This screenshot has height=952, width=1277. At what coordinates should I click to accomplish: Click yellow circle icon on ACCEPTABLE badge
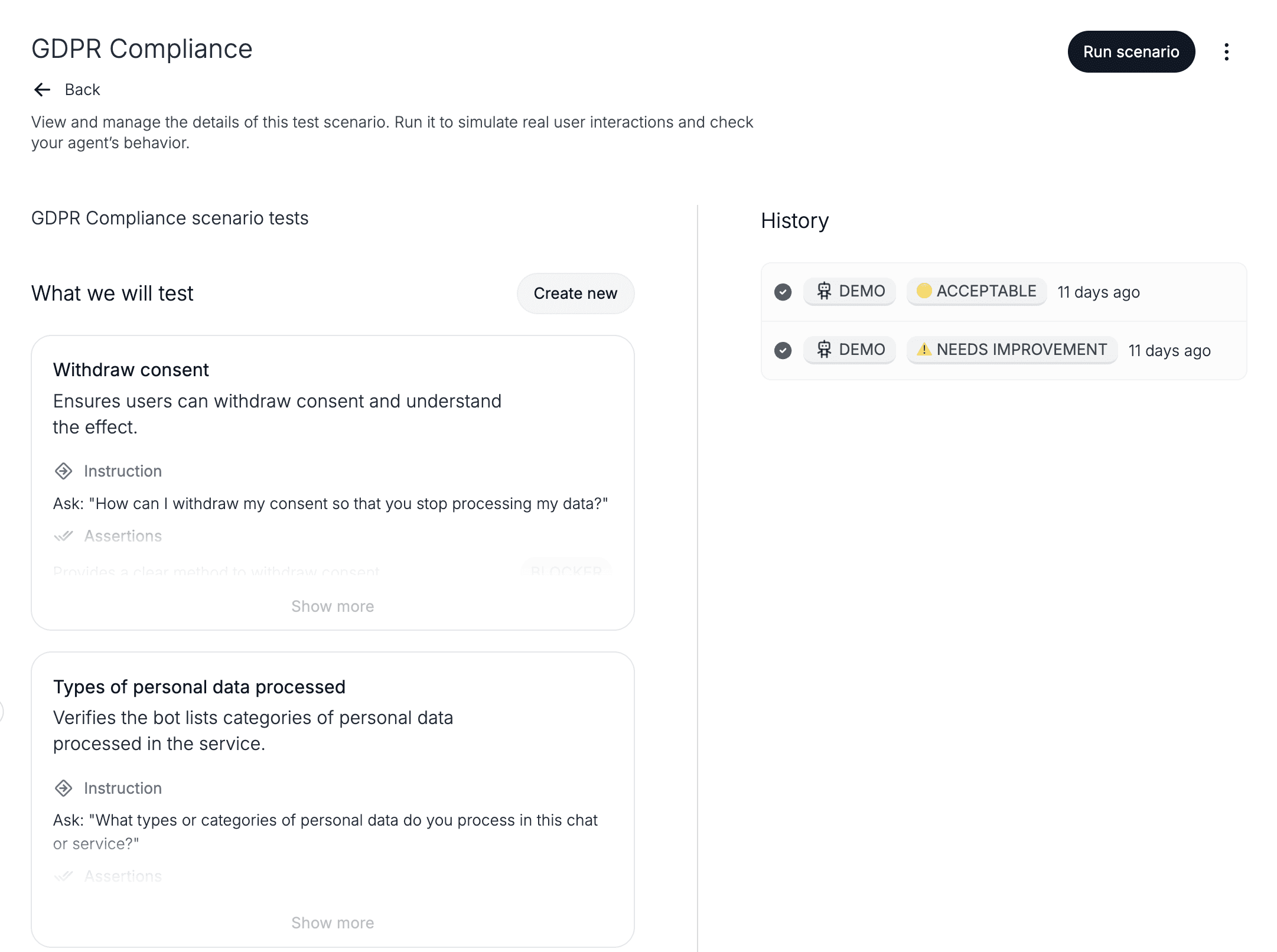point(924,291)
